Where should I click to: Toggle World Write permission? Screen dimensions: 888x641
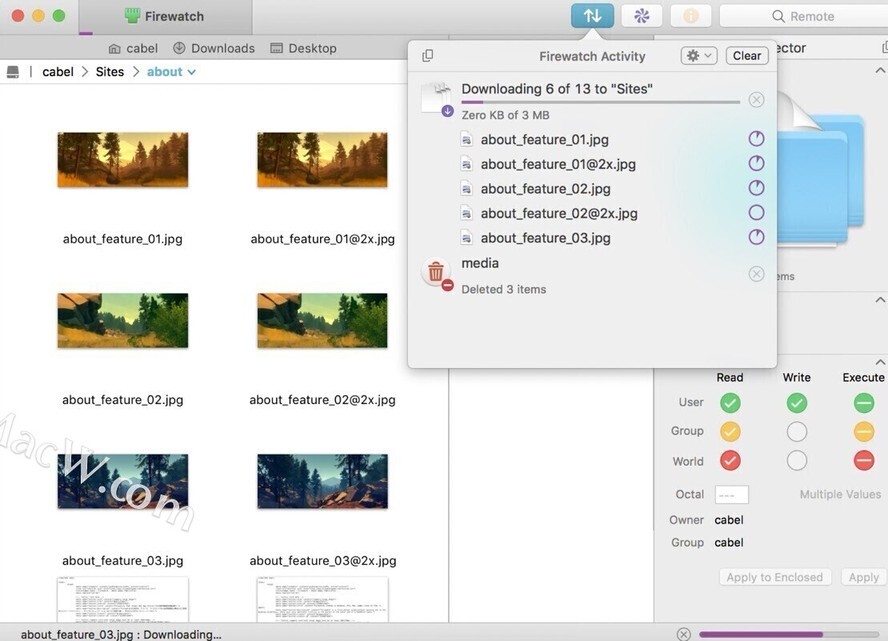pyautogui.click(x=797, y=460)
